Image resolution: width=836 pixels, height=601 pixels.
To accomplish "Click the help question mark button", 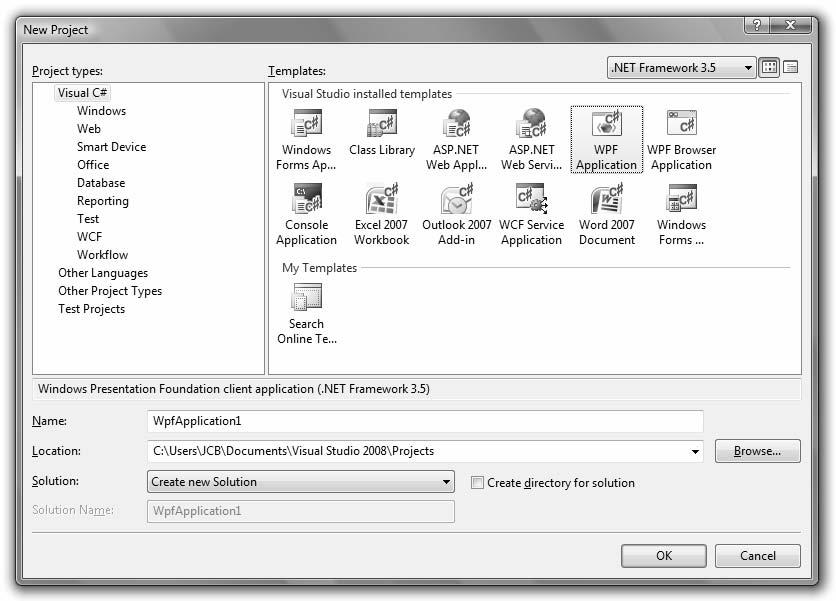I will 757,25.
